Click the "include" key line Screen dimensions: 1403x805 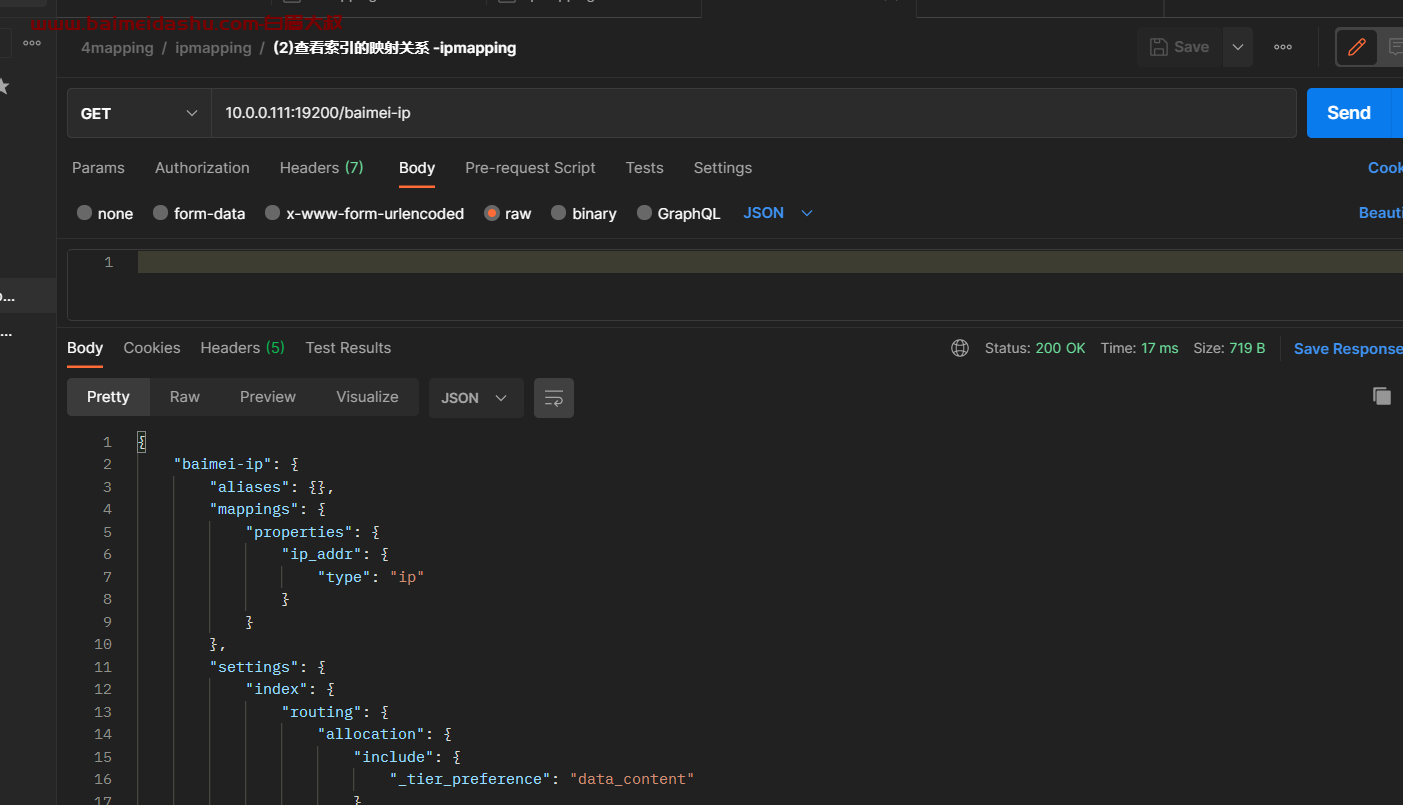coord(394,757)
